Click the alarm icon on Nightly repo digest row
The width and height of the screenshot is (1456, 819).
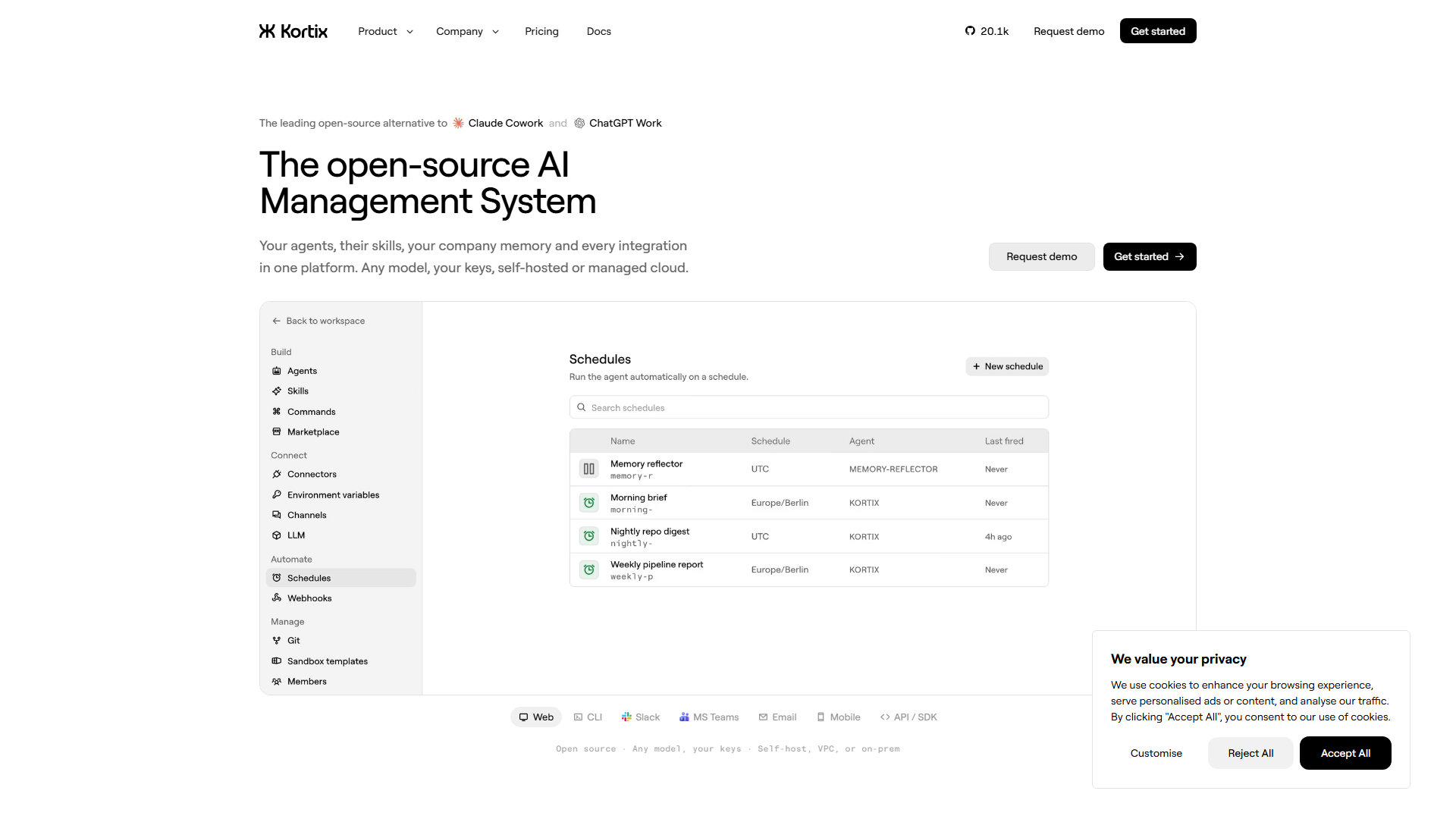point(589,536)
